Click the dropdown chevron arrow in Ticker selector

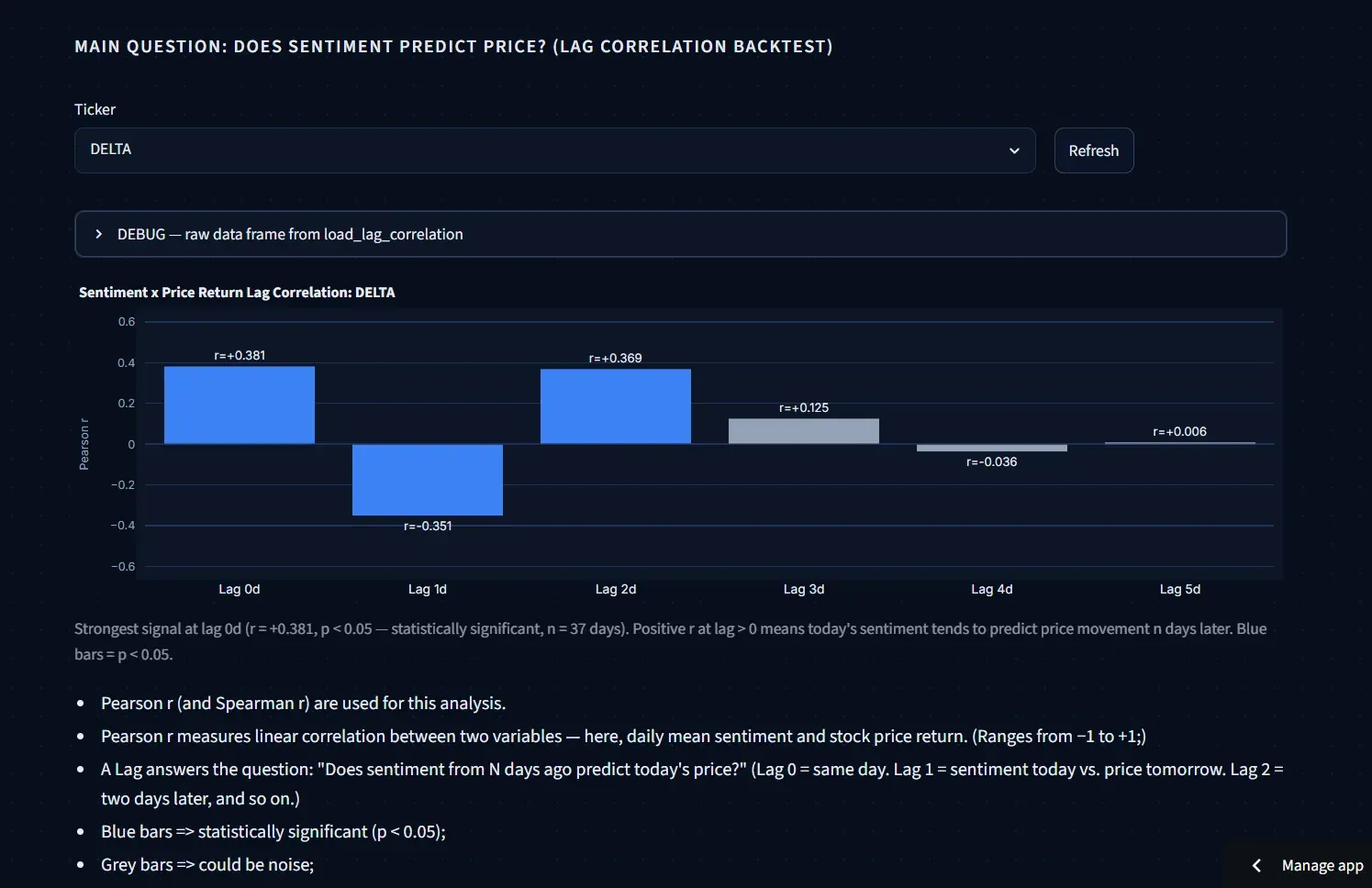[1014, 150]
